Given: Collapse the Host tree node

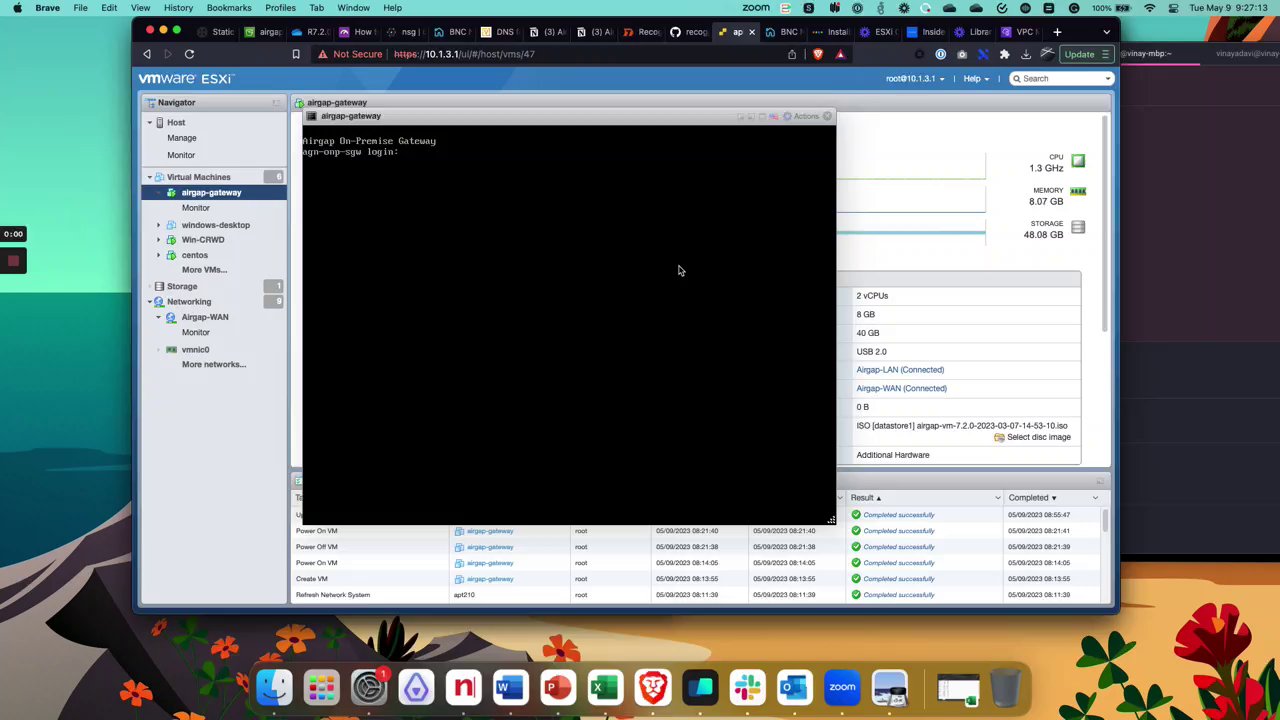Looking at the screenshot, I should (x=149, y=122).
